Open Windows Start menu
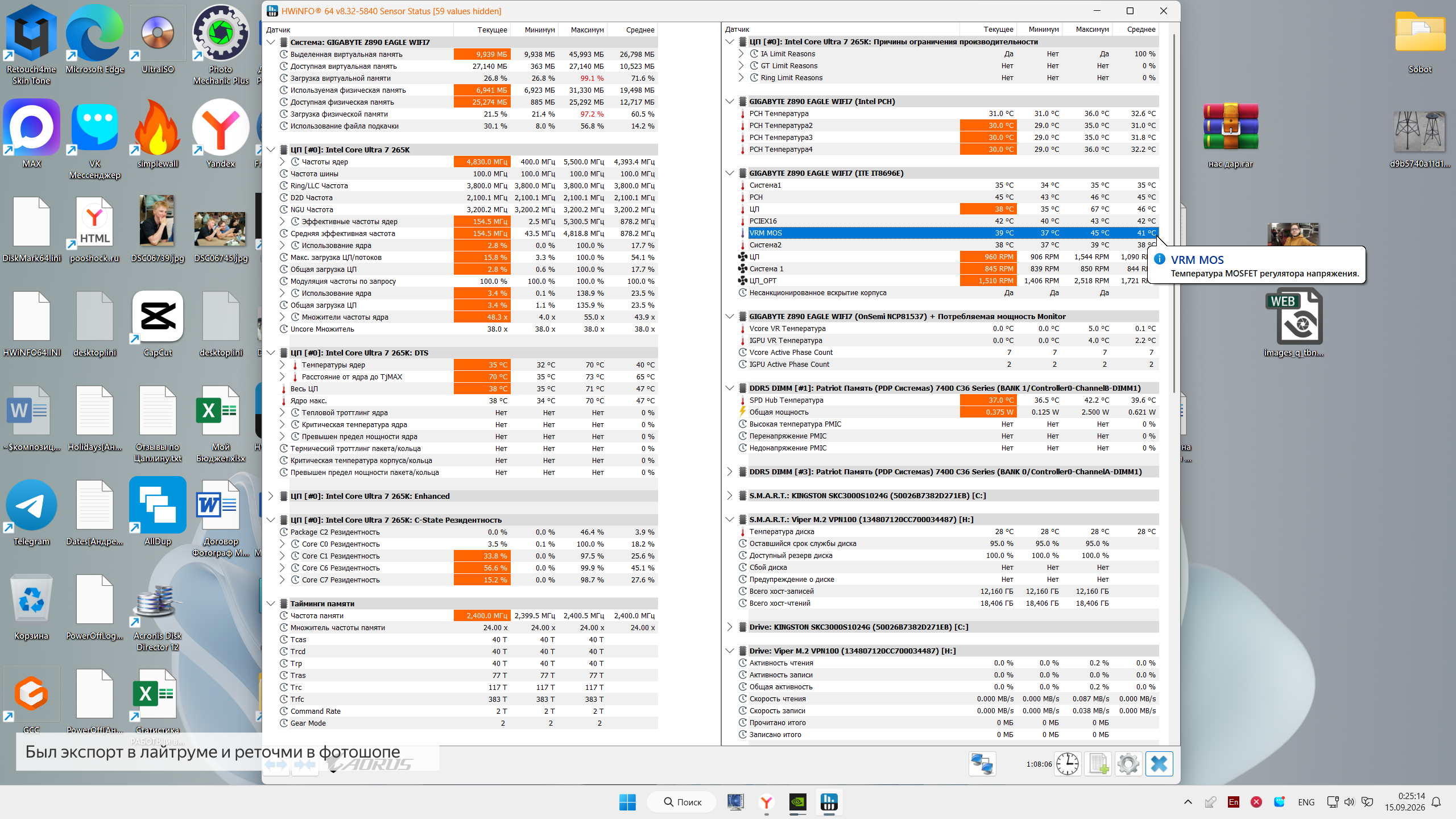The image size is (1456, 819). pyautogui.click(x=627, y=802)
